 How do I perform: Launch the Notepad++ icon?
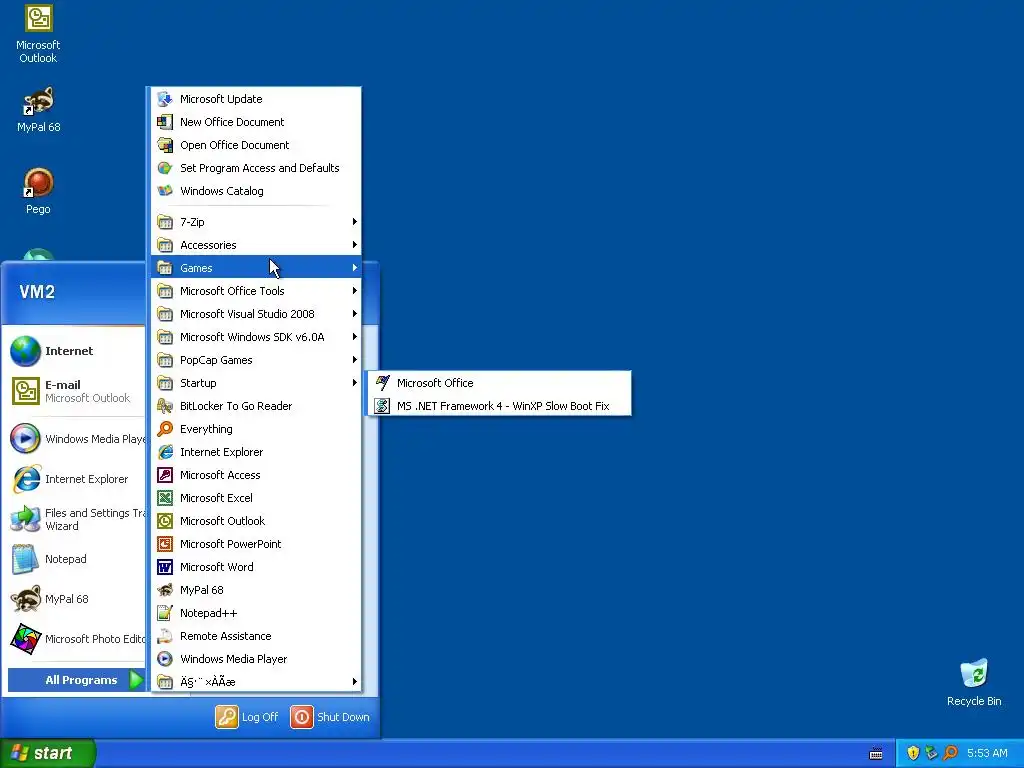click(x=165, y=613)
